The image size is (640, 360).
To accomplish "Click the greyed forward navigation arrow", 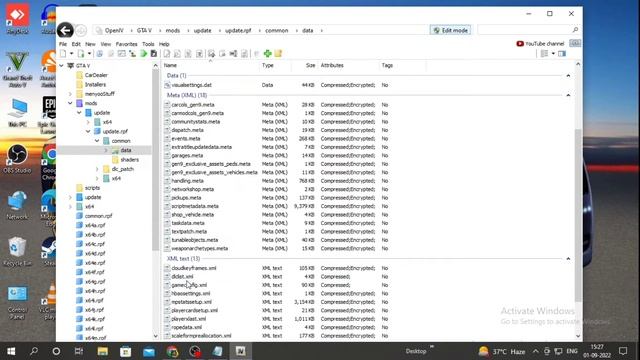I will tap(81, 30).
